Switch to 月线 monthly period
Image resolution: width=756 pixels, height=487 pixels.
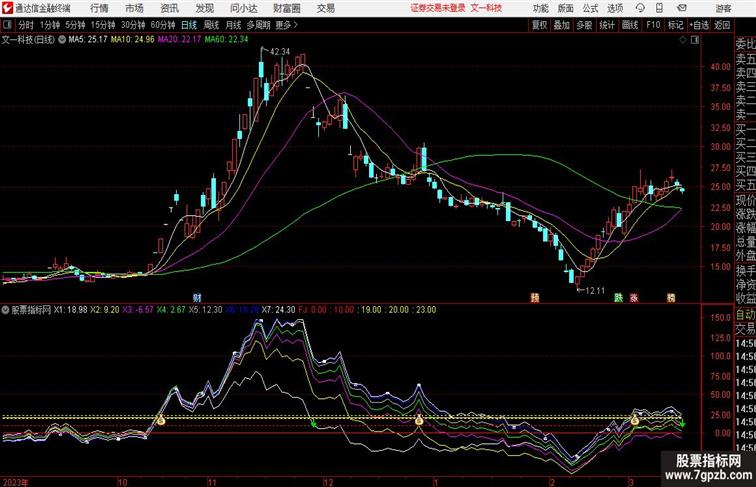tap(233, 25)
